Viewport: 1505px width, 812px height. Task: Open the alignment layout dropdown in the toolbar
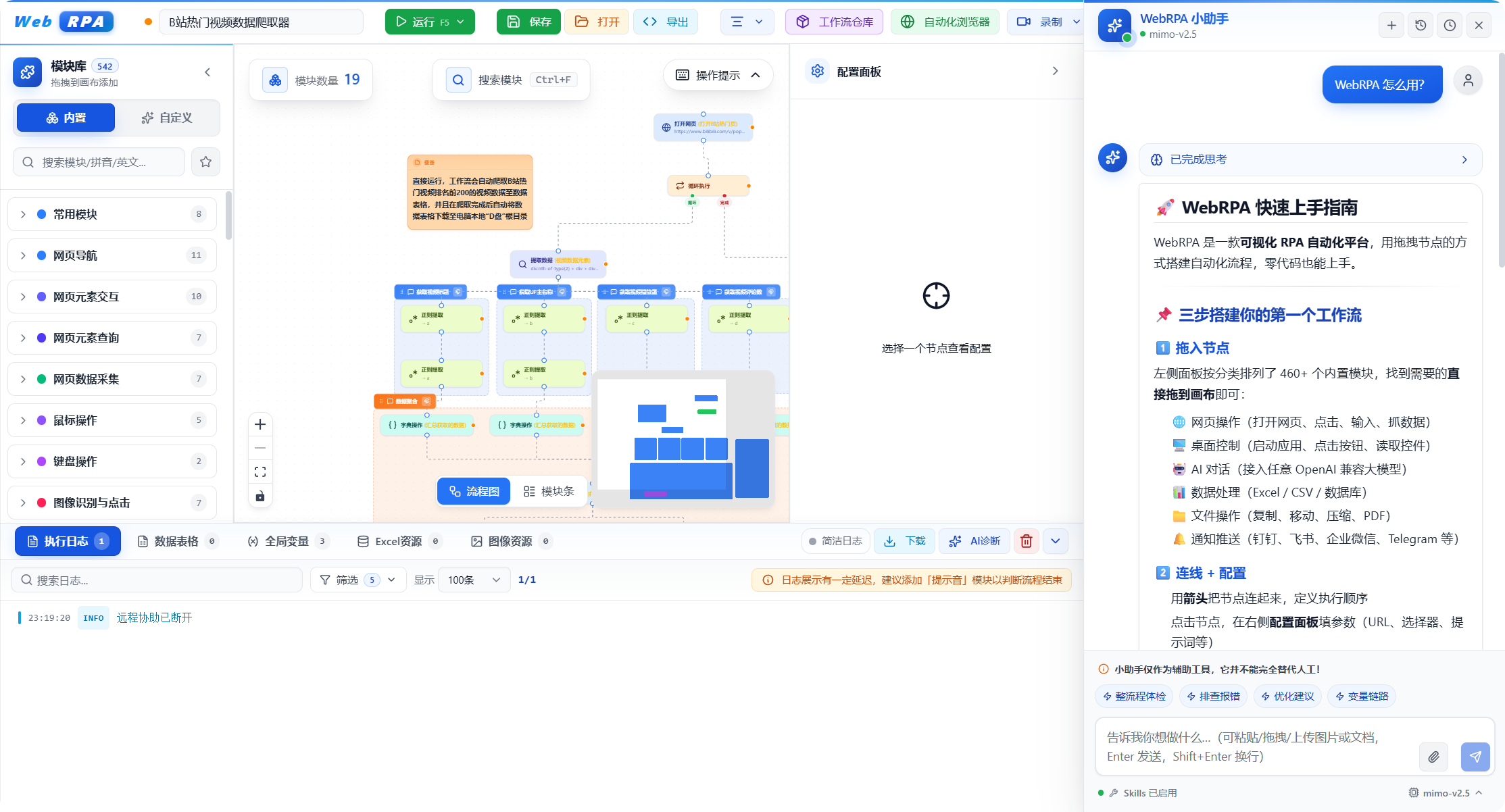[747, 22]
